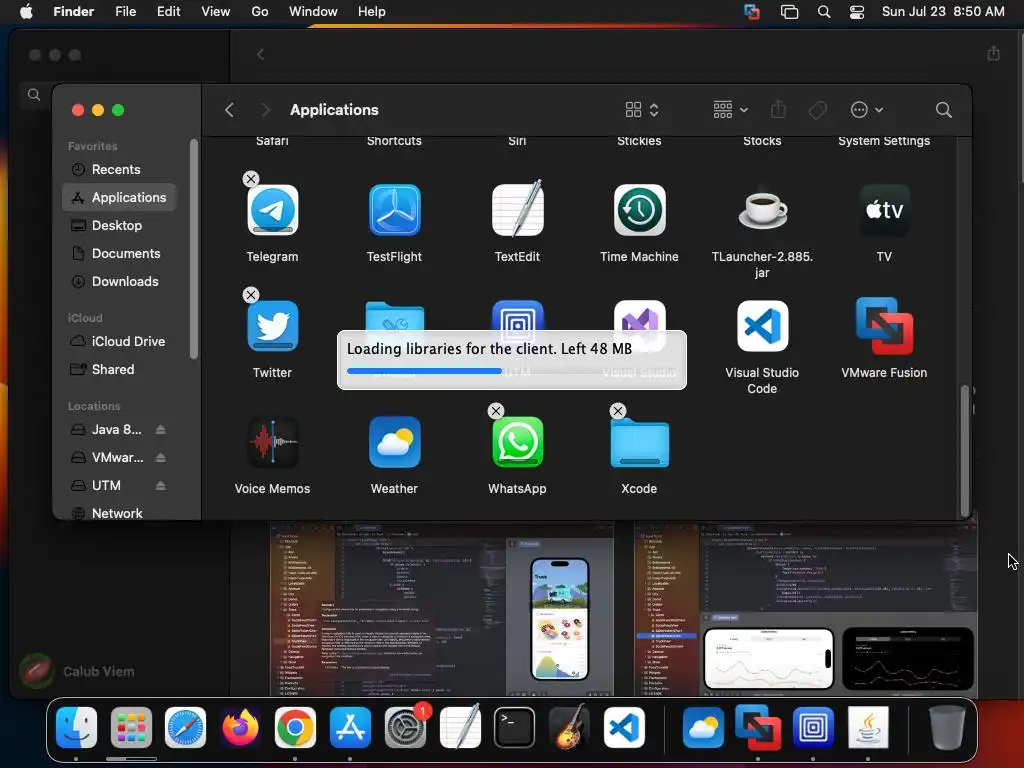The image size is (1024, 768).
Task: Select Downloads in the sidebar
Action: pos(119,282)
